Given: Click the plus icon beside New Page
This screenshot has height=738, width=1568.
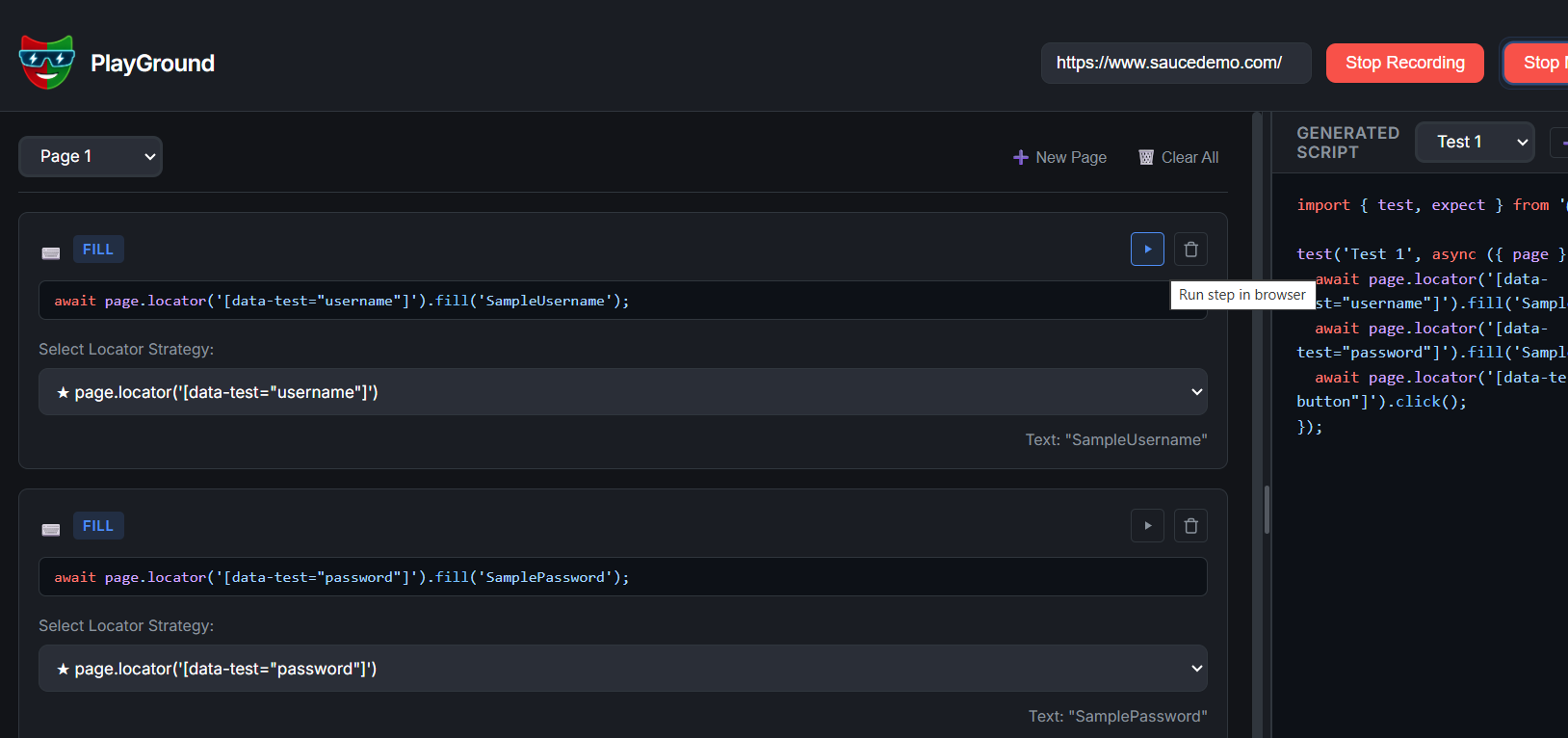Looking at the screenshot, I should click(x=1021, y=157).
